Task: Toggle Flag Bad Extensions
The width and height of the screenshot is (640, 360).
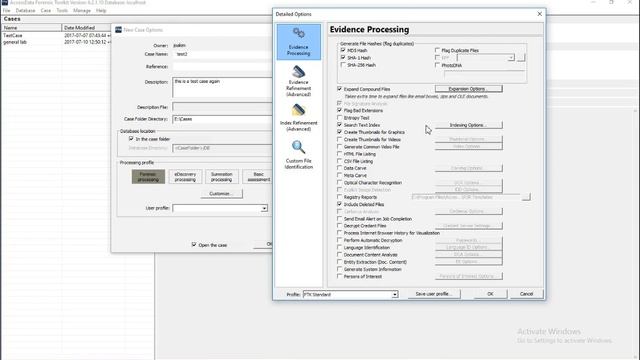Action: pyautogui.click(x=340, y=110)
